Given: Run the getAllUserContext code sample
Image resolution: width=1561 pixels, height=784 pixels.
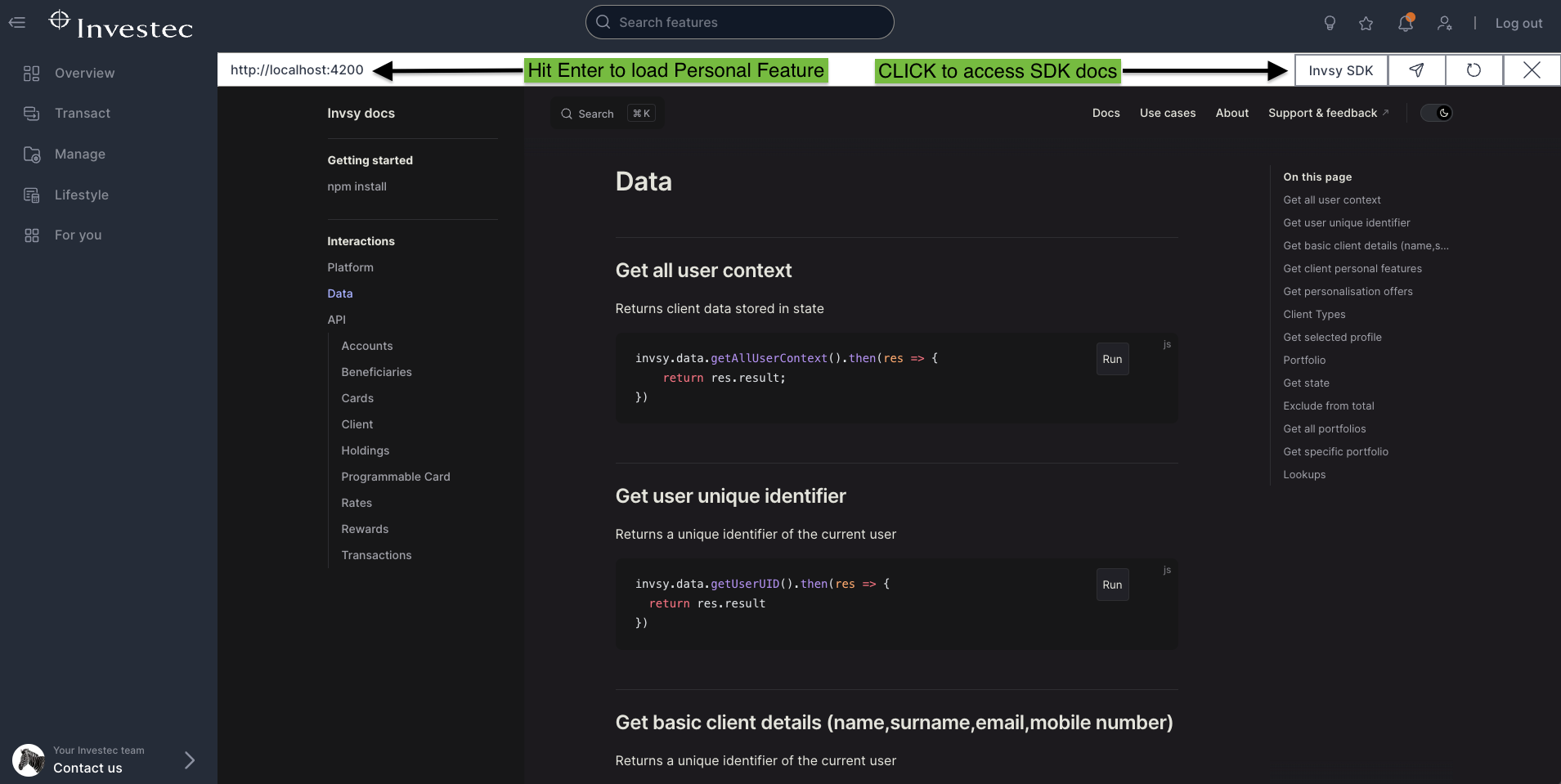Looking at the screenshot, I should tap(1112, 359).
